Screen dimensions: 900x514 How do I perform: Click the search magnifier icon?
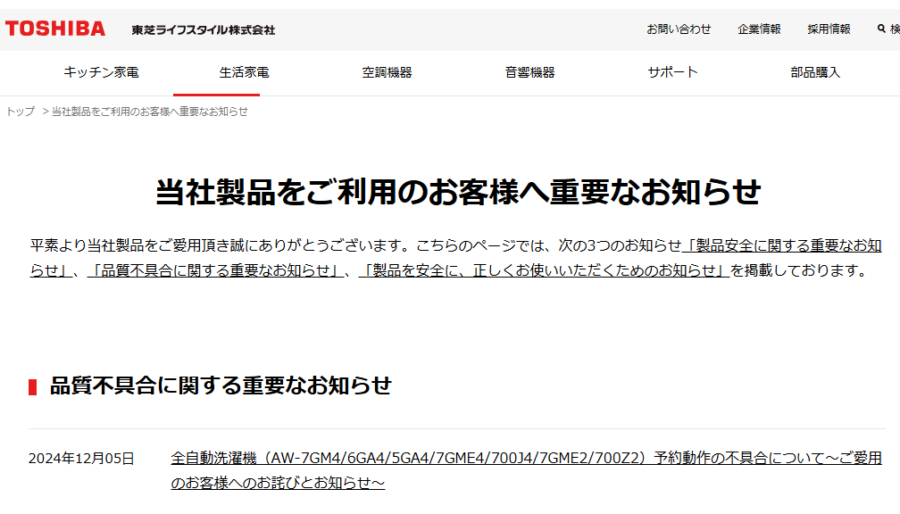(x=881, y=29)
